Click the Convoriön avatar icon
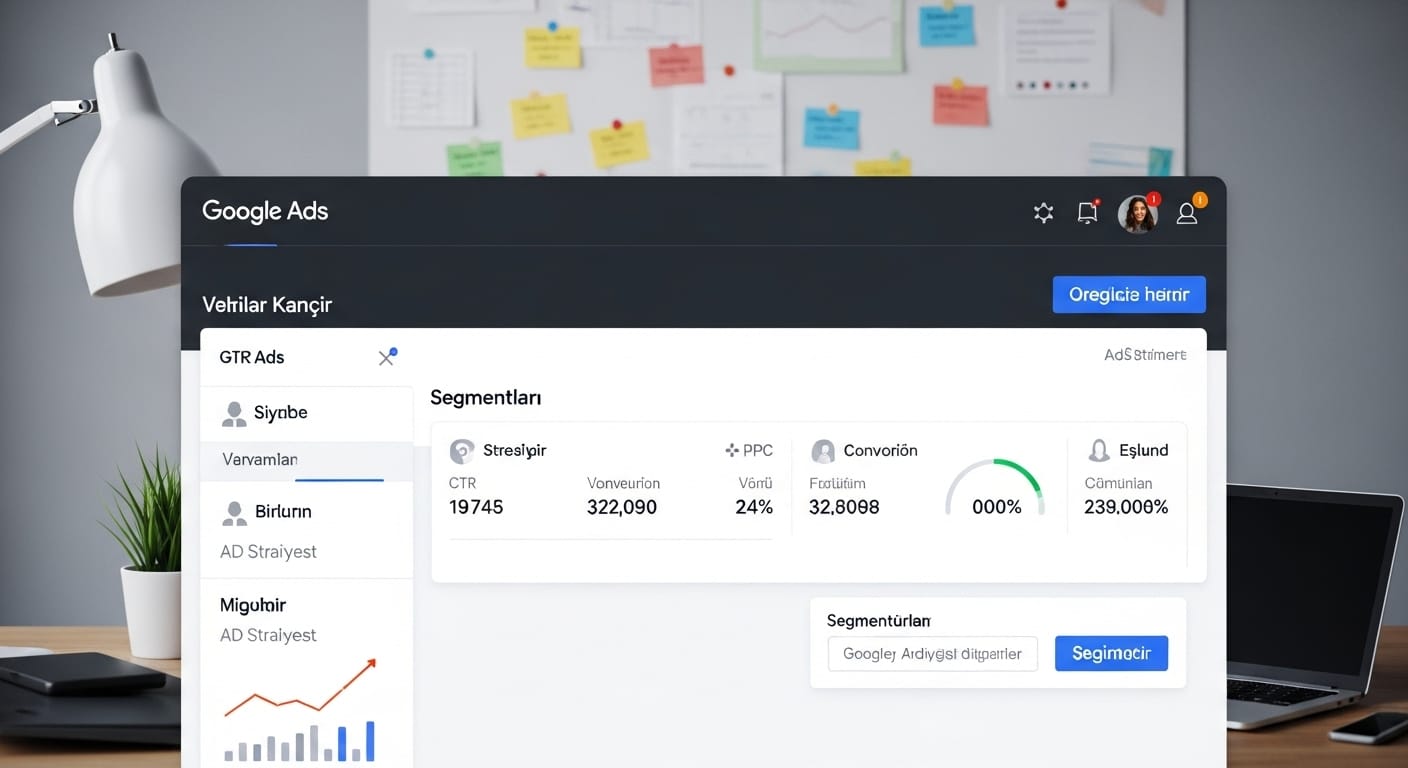The height and width of the screenshot is (768, 1408). pos(823,451)
